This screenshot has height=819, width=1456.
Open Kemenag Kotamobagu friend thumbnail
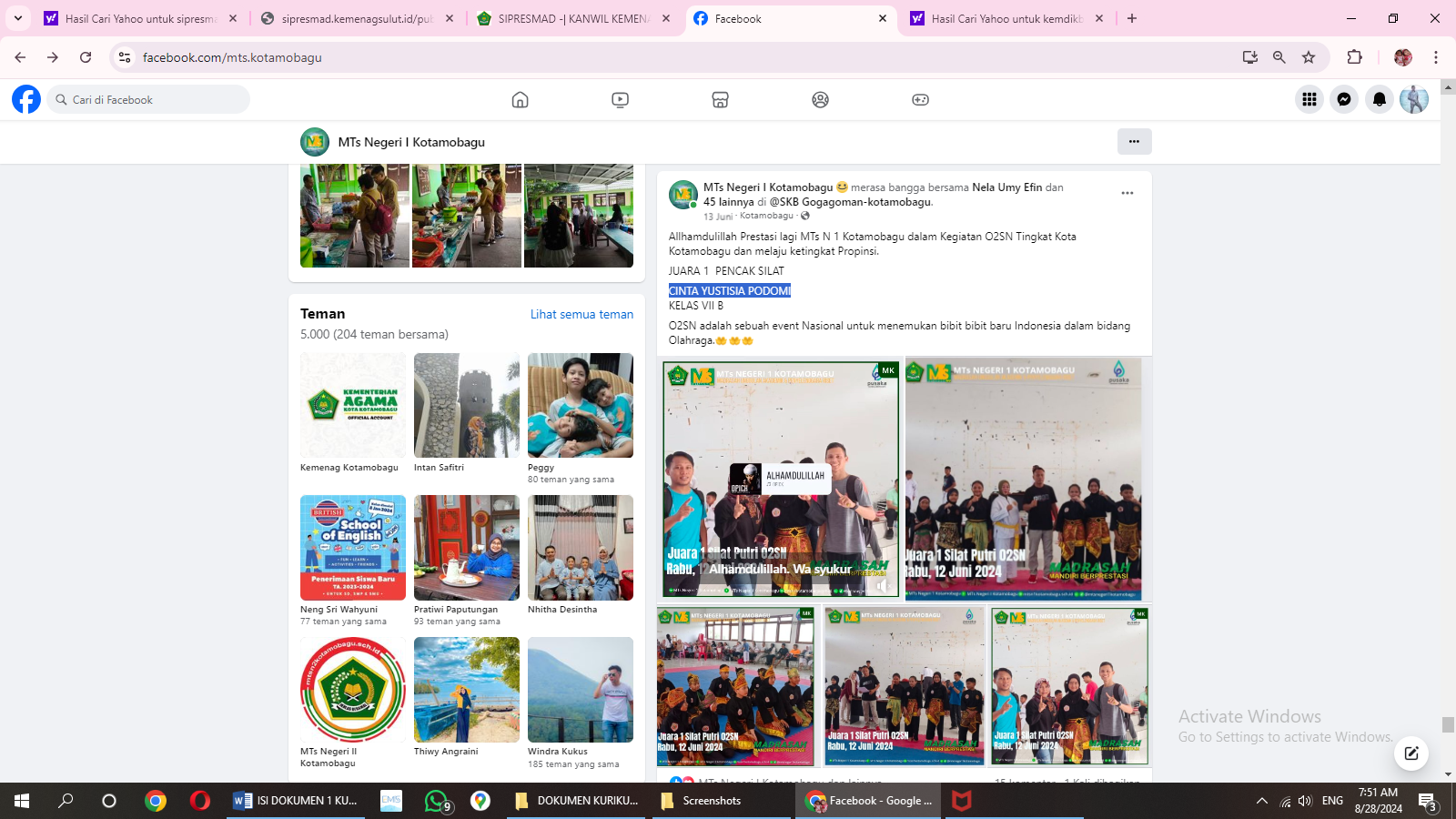coord(353,406)
